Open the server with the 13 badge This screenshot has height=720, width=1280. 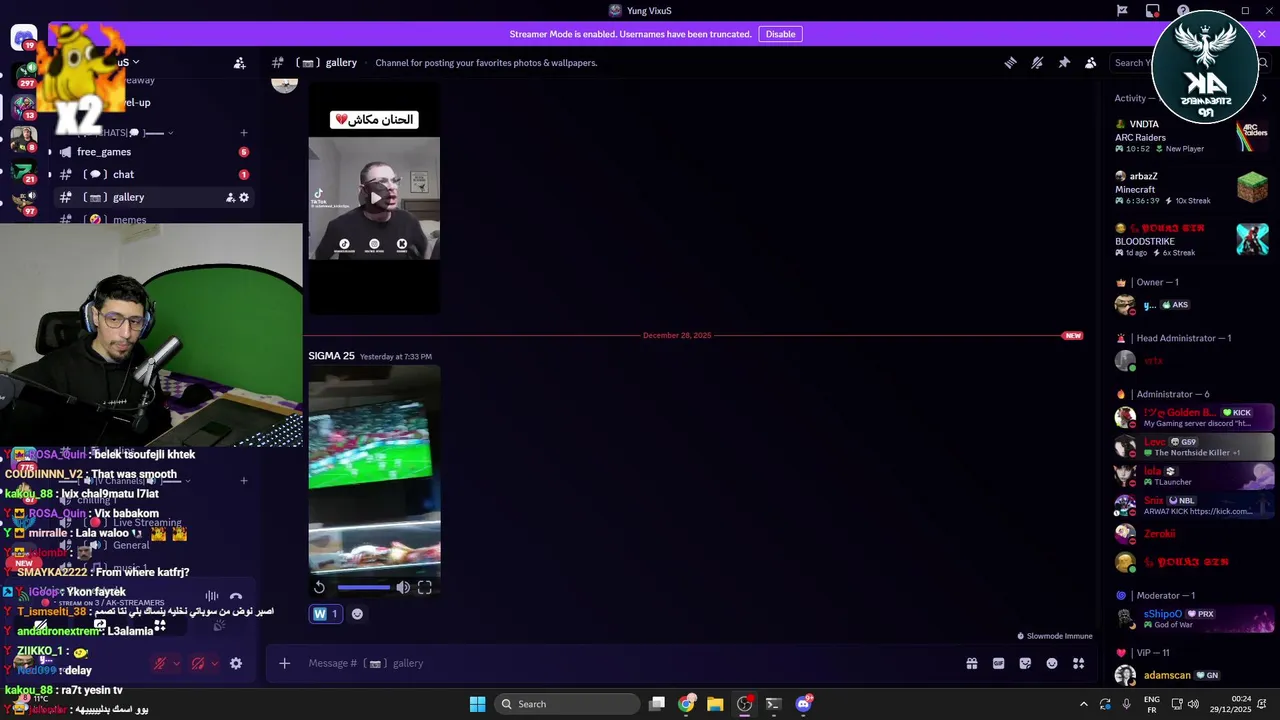[23, 105]
